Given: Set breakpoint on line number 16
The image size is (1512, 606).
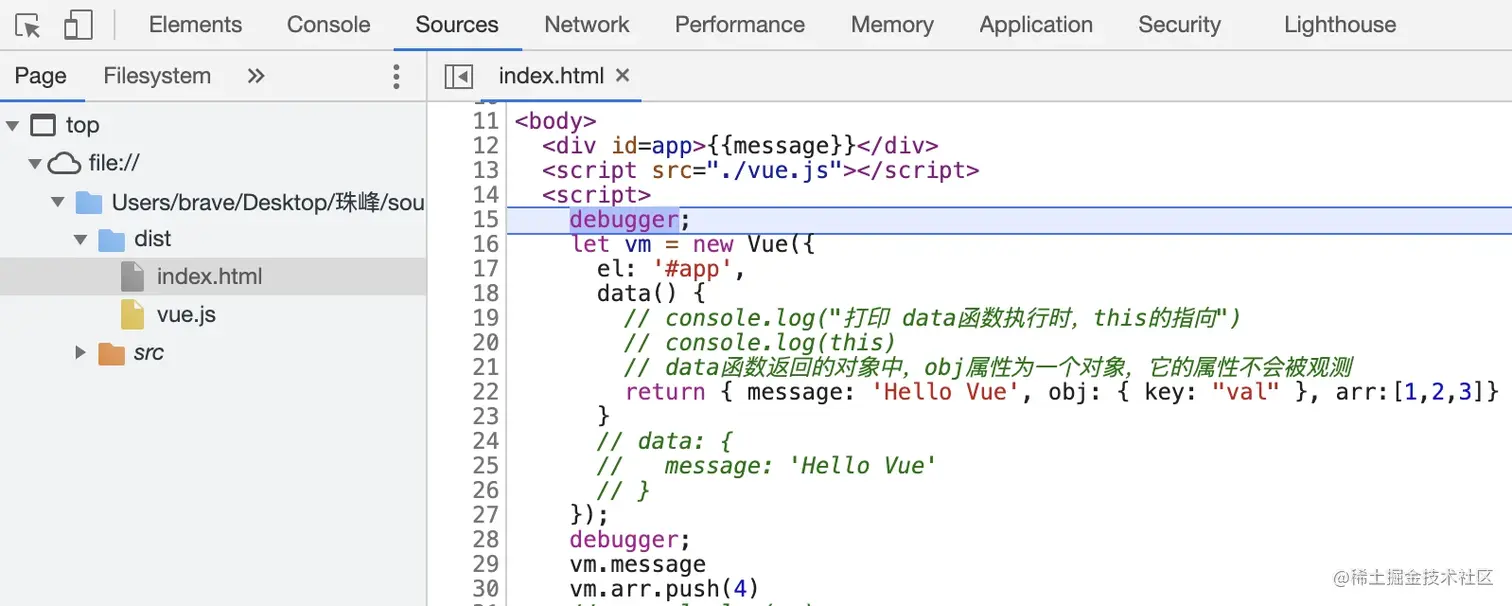Looking at the screenshot, I should (485, 244).
